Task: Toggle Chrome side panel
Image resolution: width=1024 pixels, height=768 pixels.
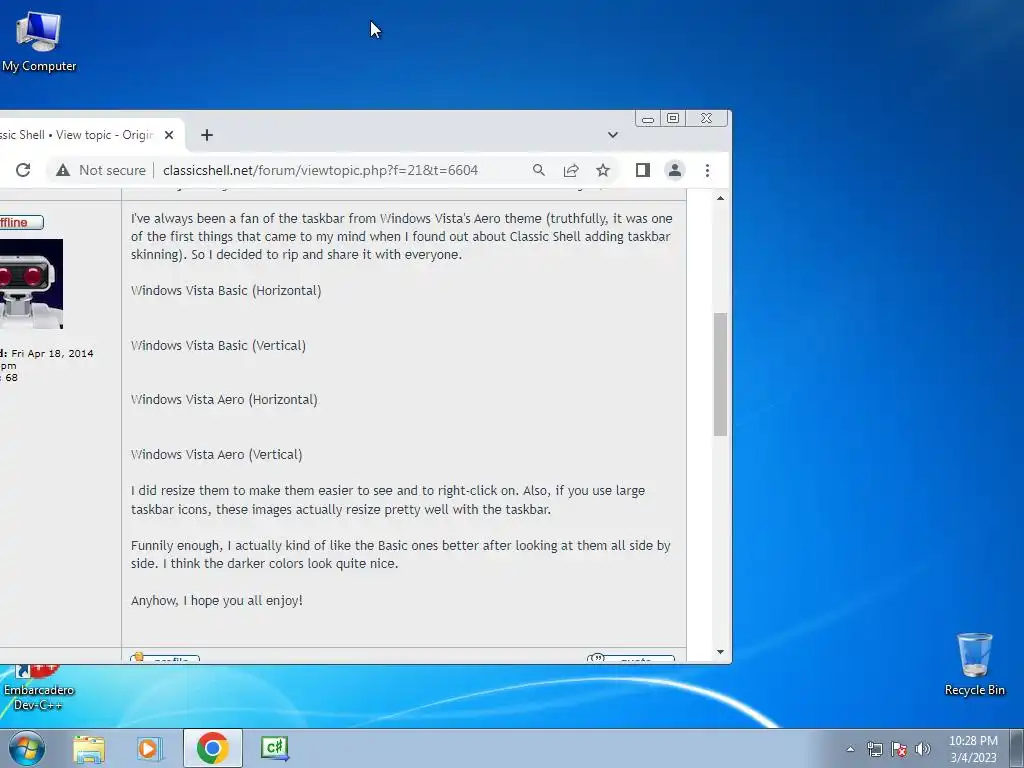Action: tap(643, 170)
